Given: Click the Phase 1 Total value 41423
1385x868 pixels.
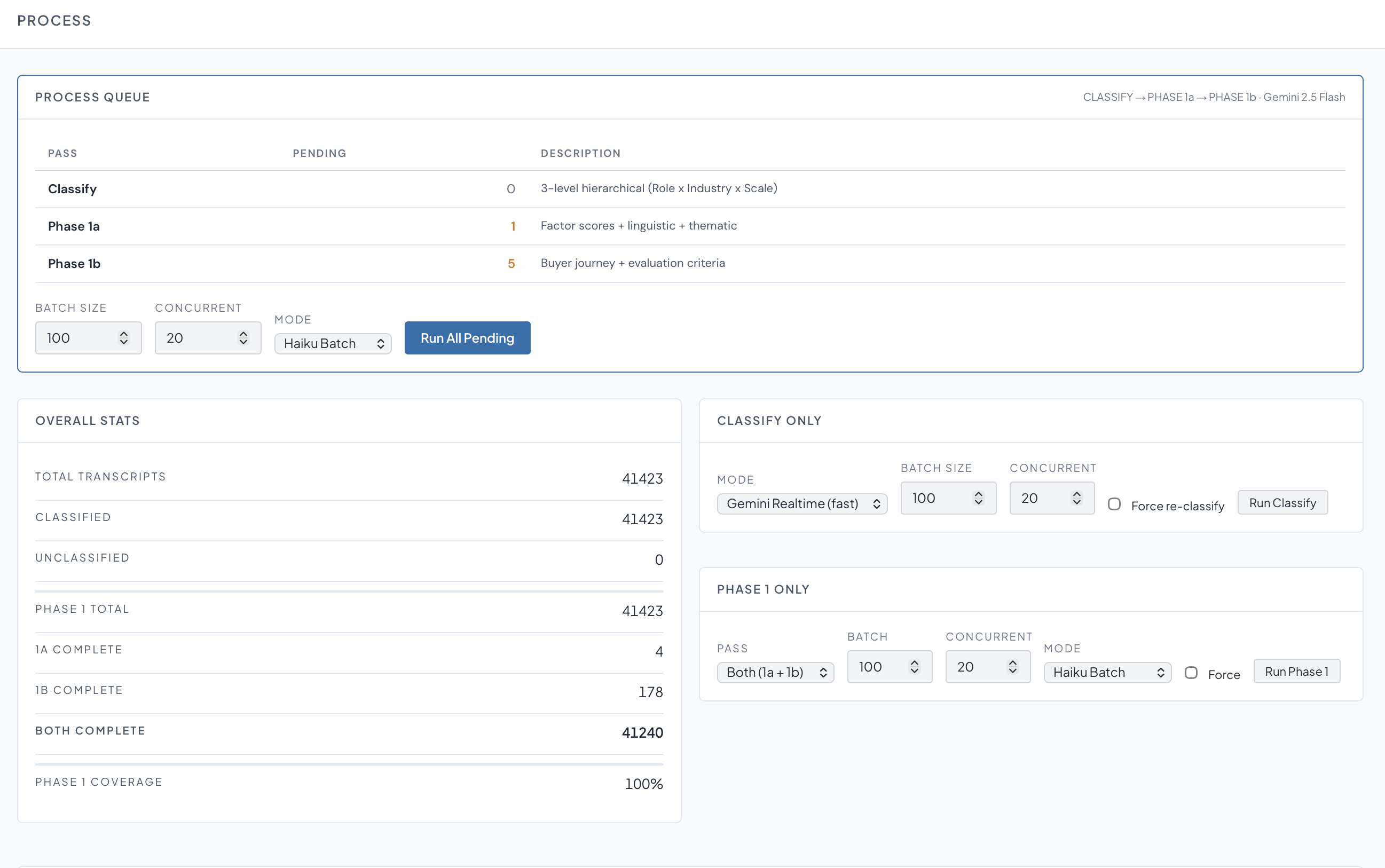Looking at the screenshot, I should coord(642,611).
